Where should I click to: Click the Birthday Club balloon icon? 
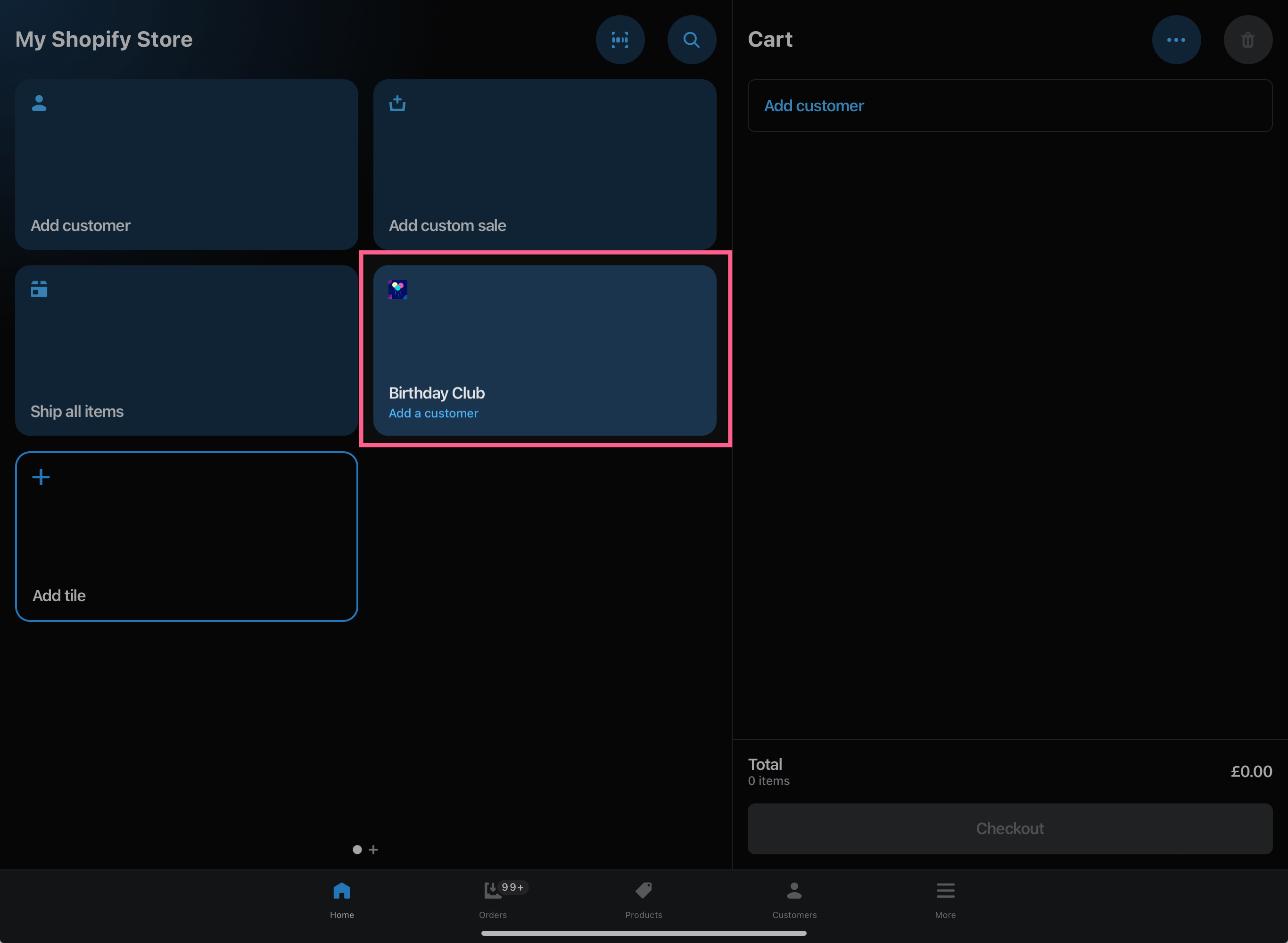coord(398,290)
